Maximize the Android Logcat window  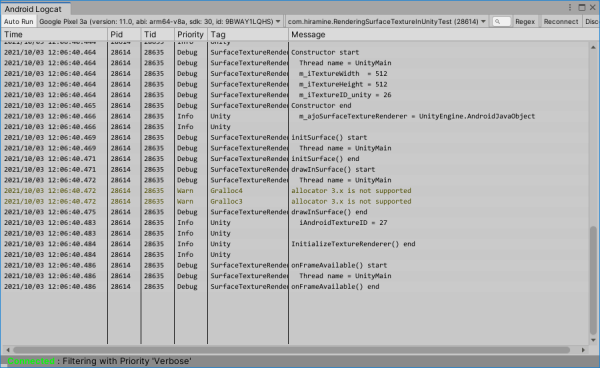tap(582, 8)
